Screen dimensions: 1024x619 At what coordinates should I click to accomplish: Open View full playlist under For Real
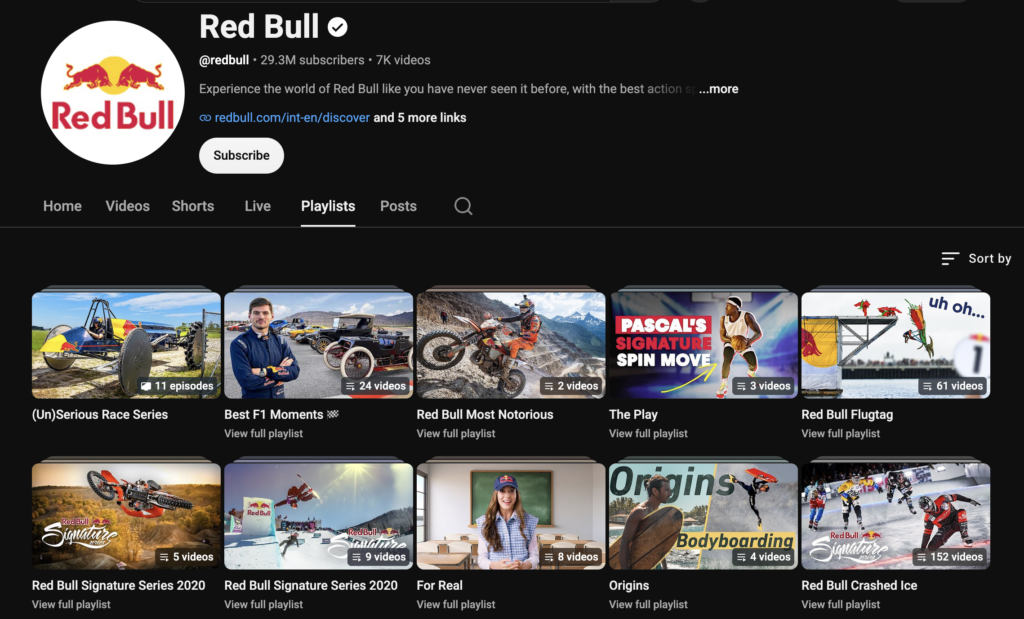coord(456,605)
